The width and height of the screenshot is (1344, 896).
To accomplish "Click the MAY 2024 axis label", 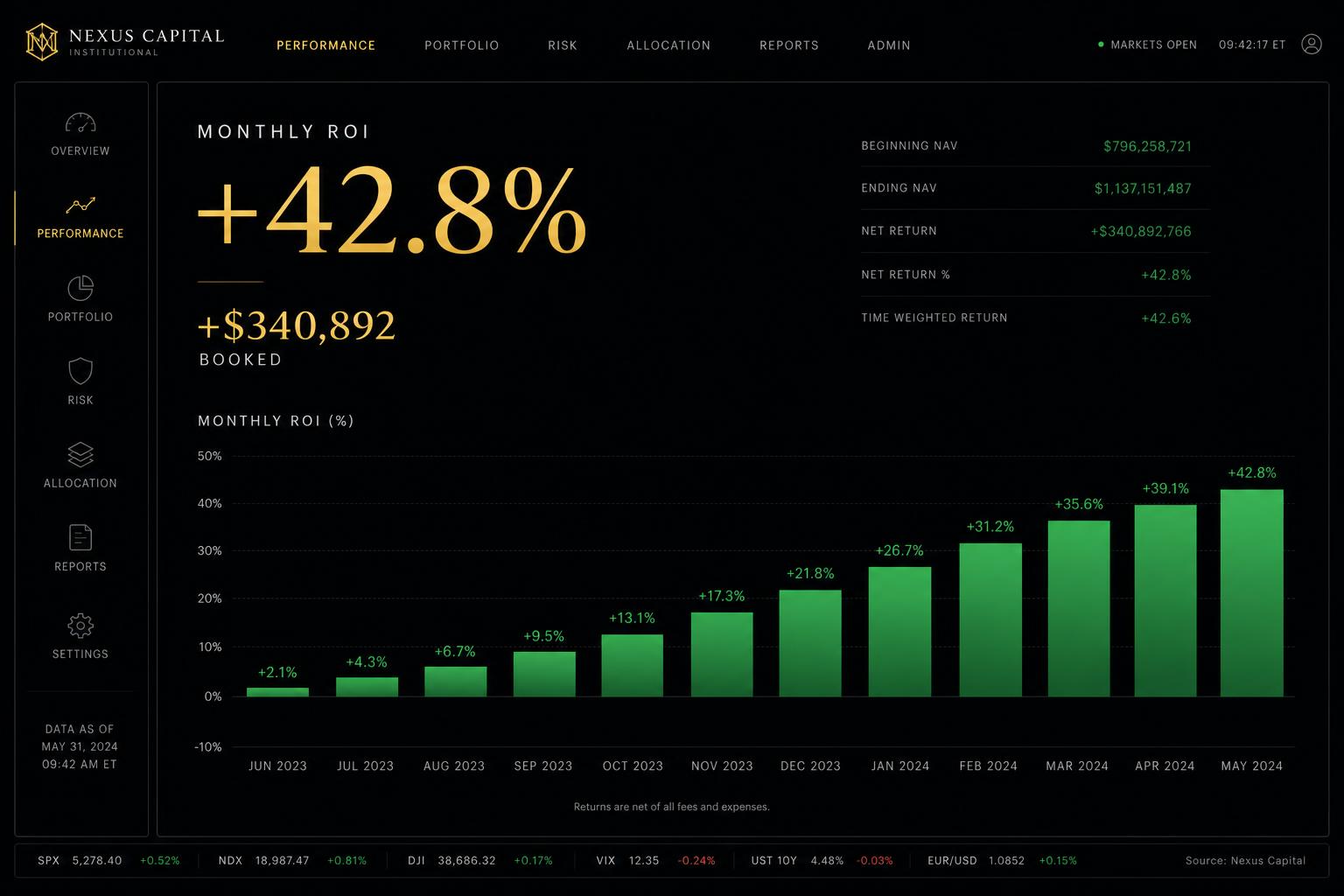I will point(1251,766).
